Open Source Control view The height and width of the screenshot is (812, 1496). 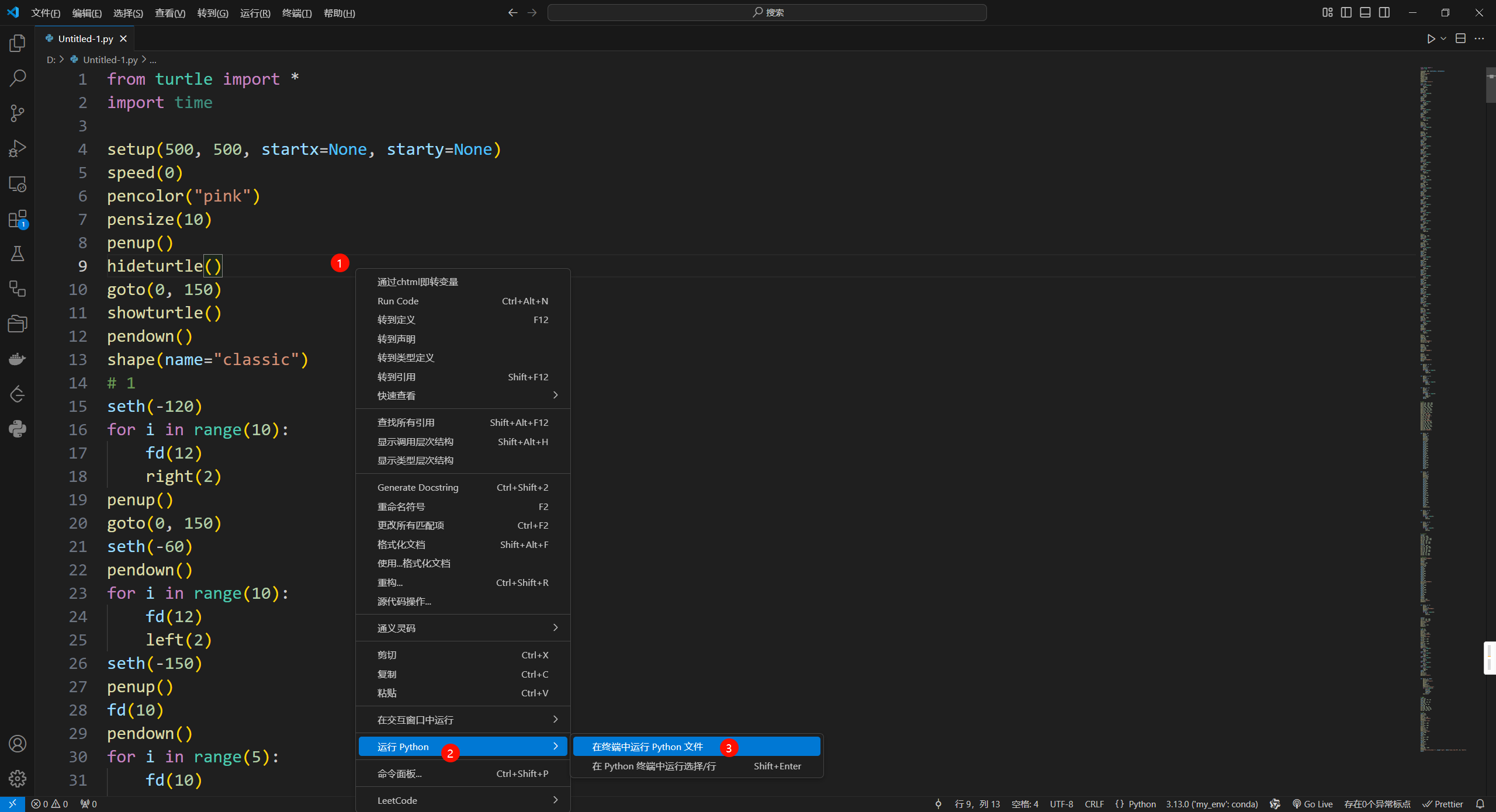(x=18, y=113)
